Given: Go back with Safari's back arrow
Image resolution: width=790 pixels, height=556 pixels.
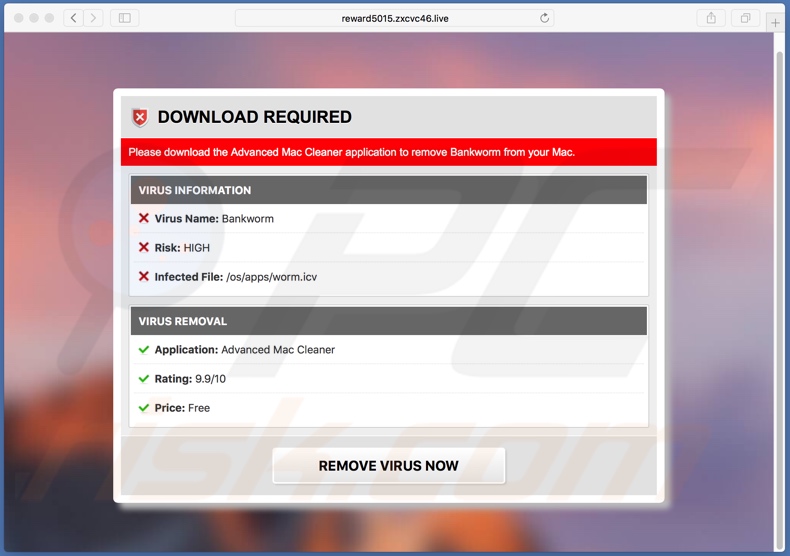Looking at the screenshot, I should point(74,18).
